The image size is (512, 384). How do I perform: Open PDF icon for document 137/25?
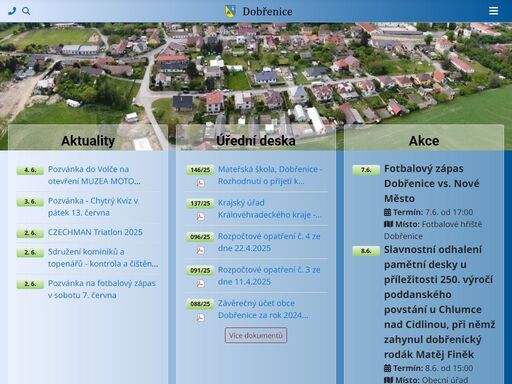point(200,217)
